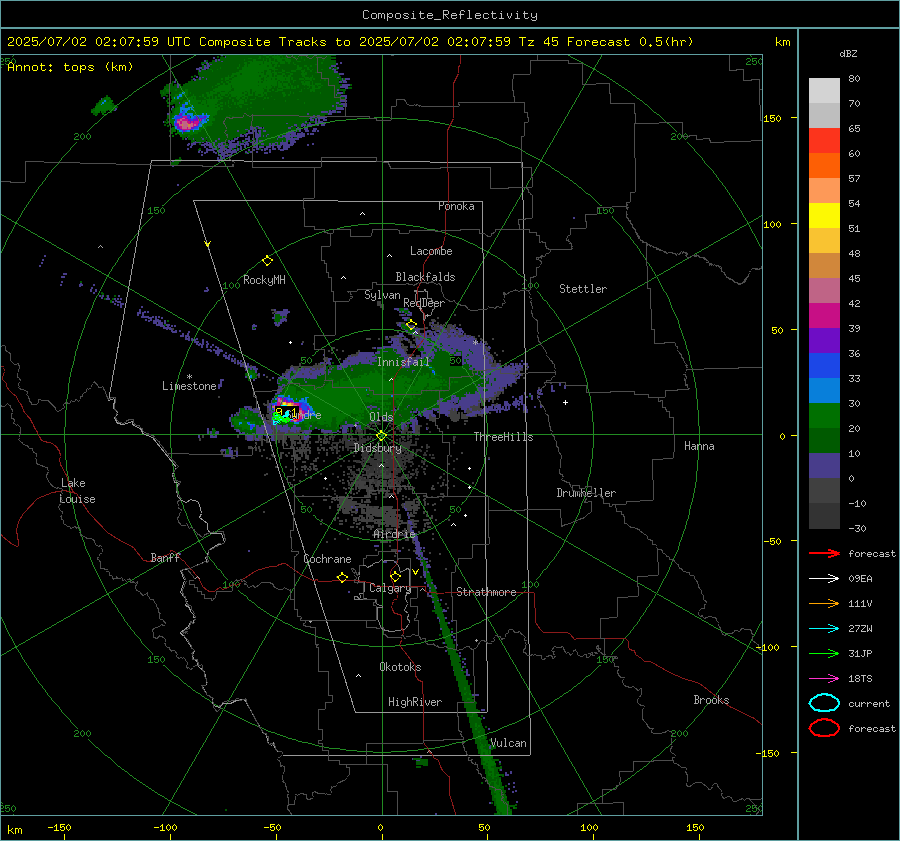Click the UTC timestamp header line
This screenshot has width=900, height=841.
click(350, 42)
